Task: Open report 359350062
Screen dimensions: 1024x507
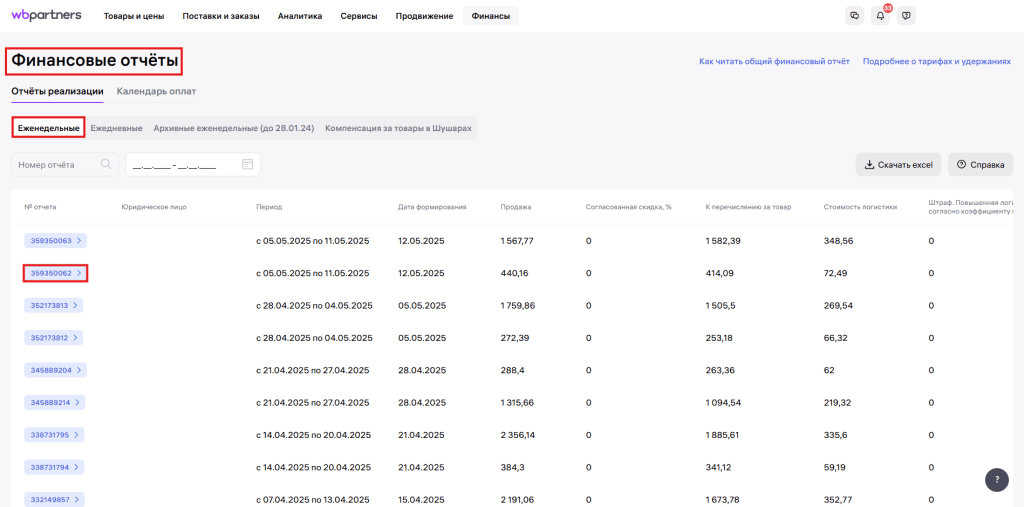Action: [56, 273]
